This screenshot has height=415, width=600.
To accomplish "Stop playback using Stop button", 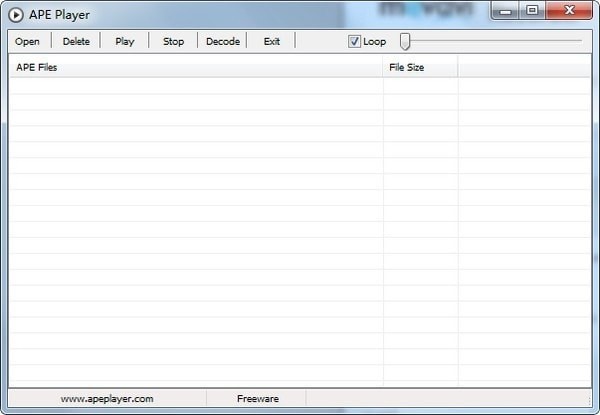I will (x=173, y=41).
